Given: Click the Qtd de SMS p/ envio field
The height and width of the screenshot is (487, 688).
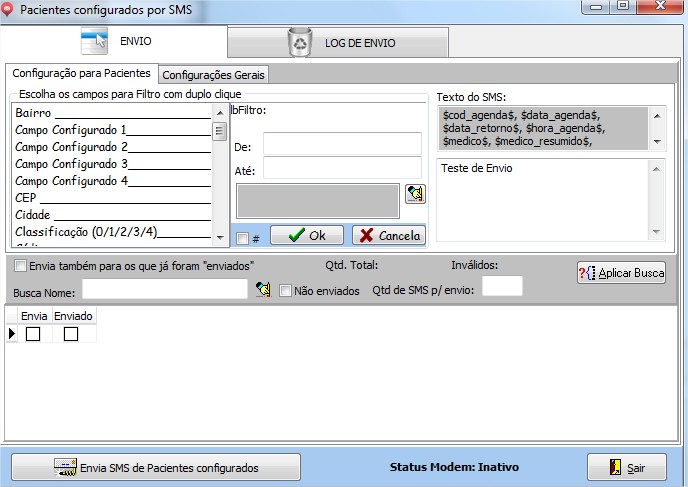Looking at the screenshot, I should pos(502,288).
